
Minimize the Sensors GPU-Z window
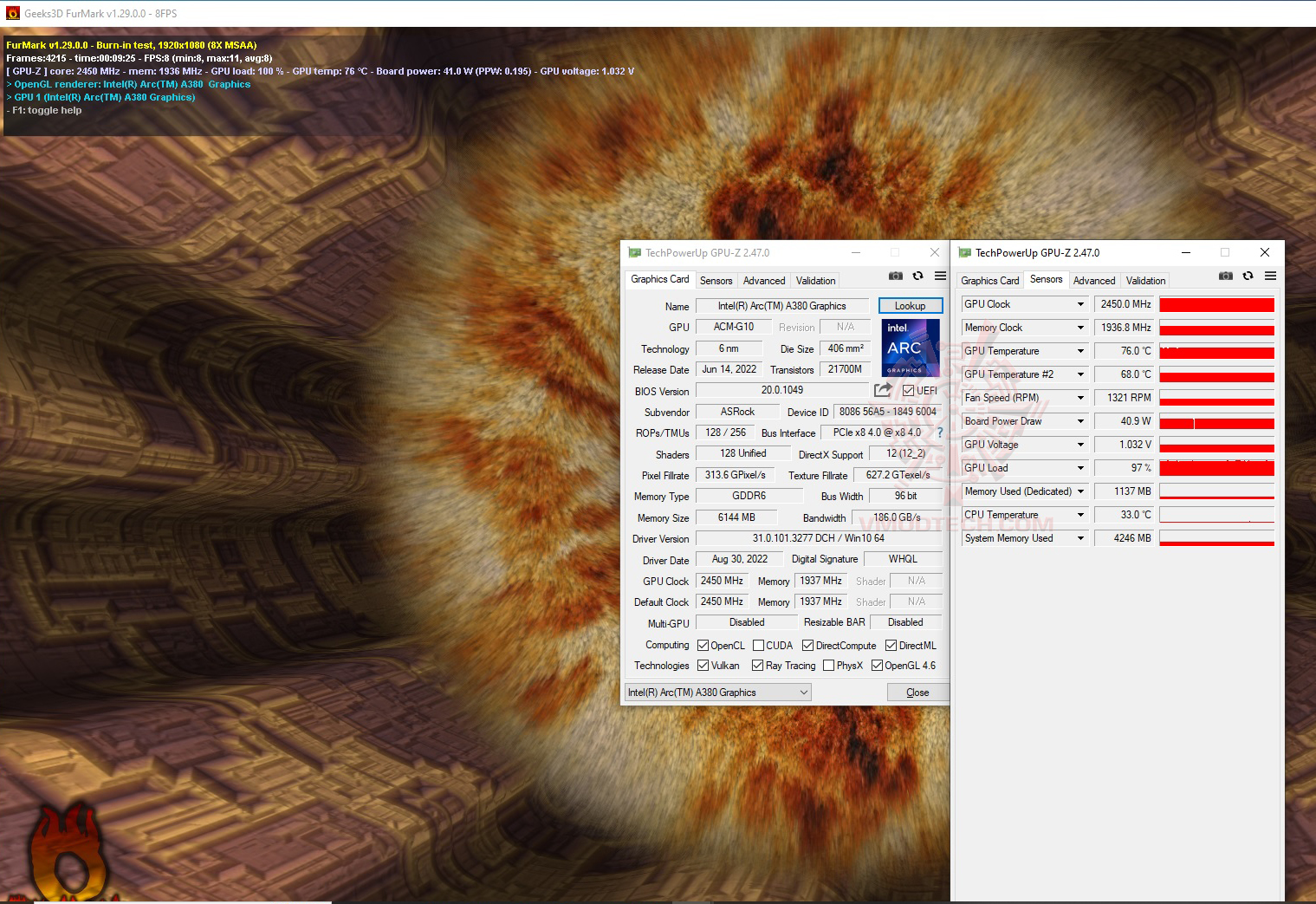pos(1185,252)
